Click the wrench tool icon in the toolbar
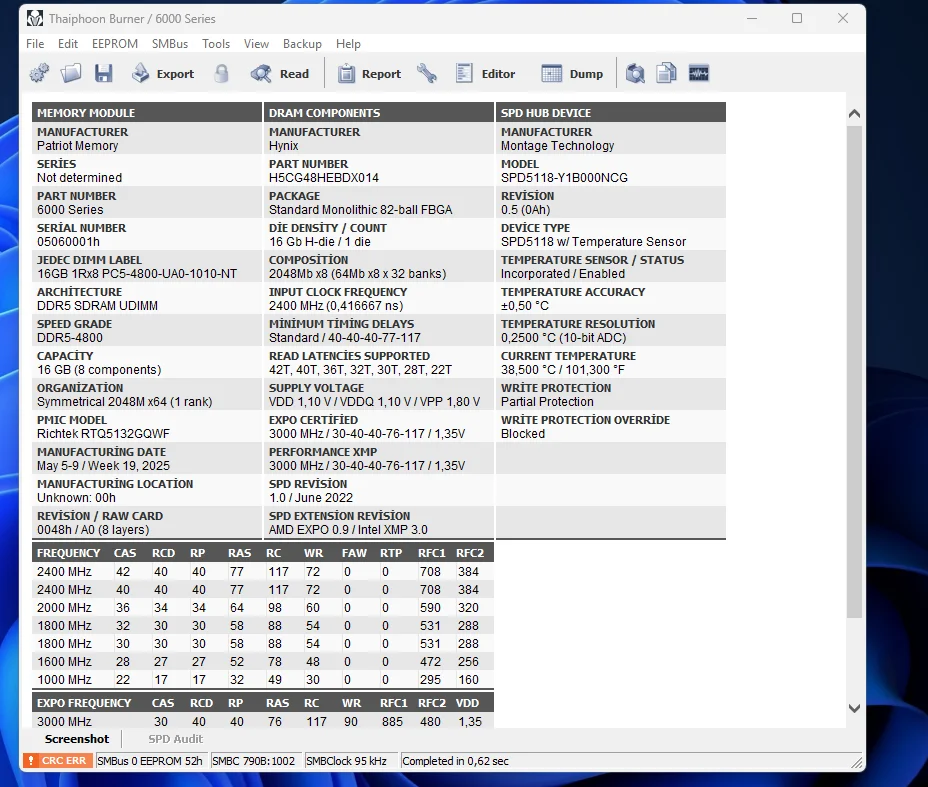 [x=427, y=73]
